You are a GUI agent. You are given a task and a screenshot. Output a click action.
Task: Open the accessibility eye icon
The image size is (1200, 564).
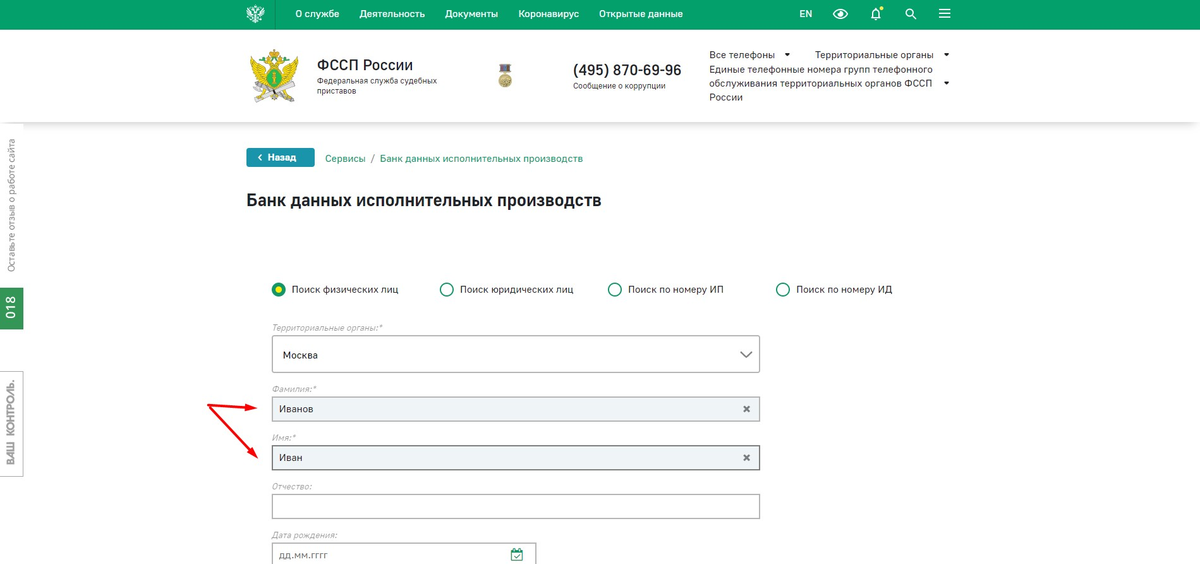(x=840, y=14)
